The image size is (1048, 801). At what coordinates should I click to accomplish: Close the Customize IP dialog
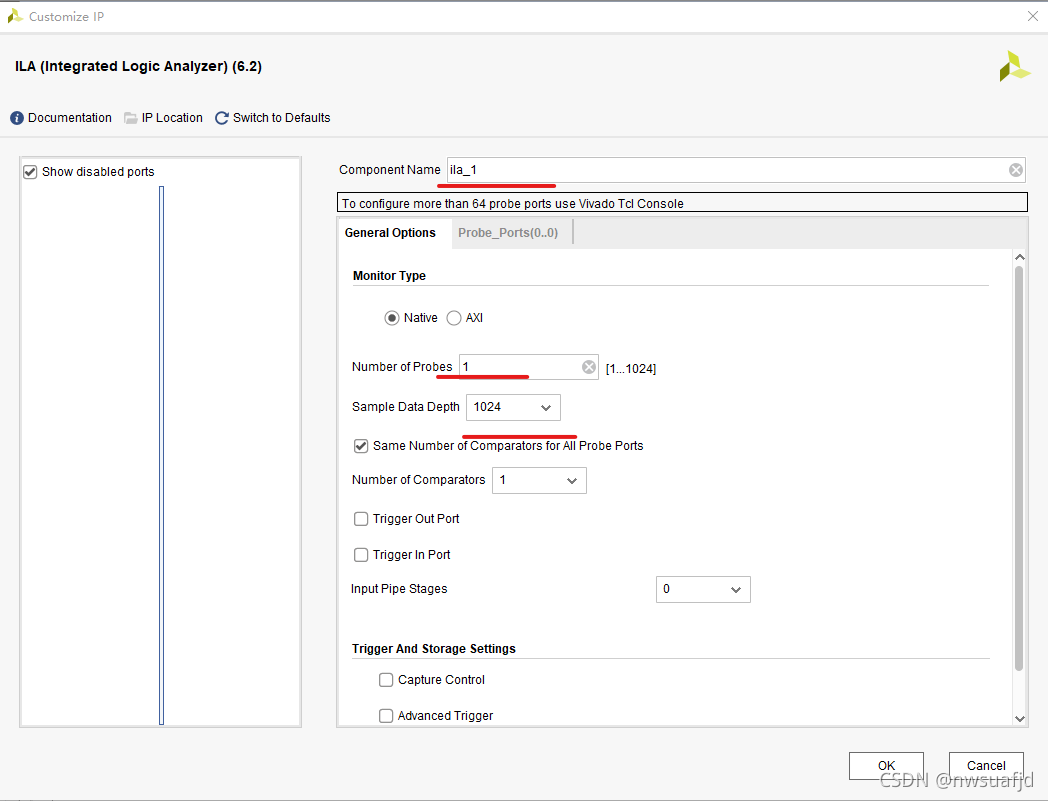[1033, 16]
